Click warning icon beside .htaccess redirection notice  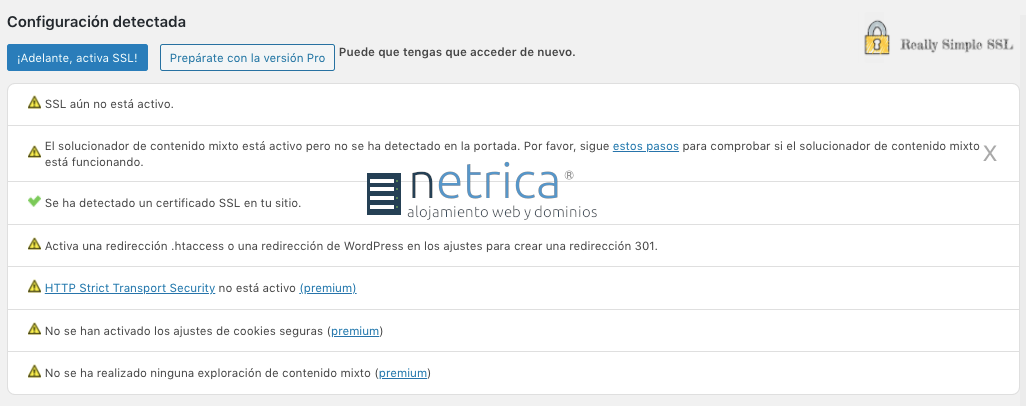(34, 245)
